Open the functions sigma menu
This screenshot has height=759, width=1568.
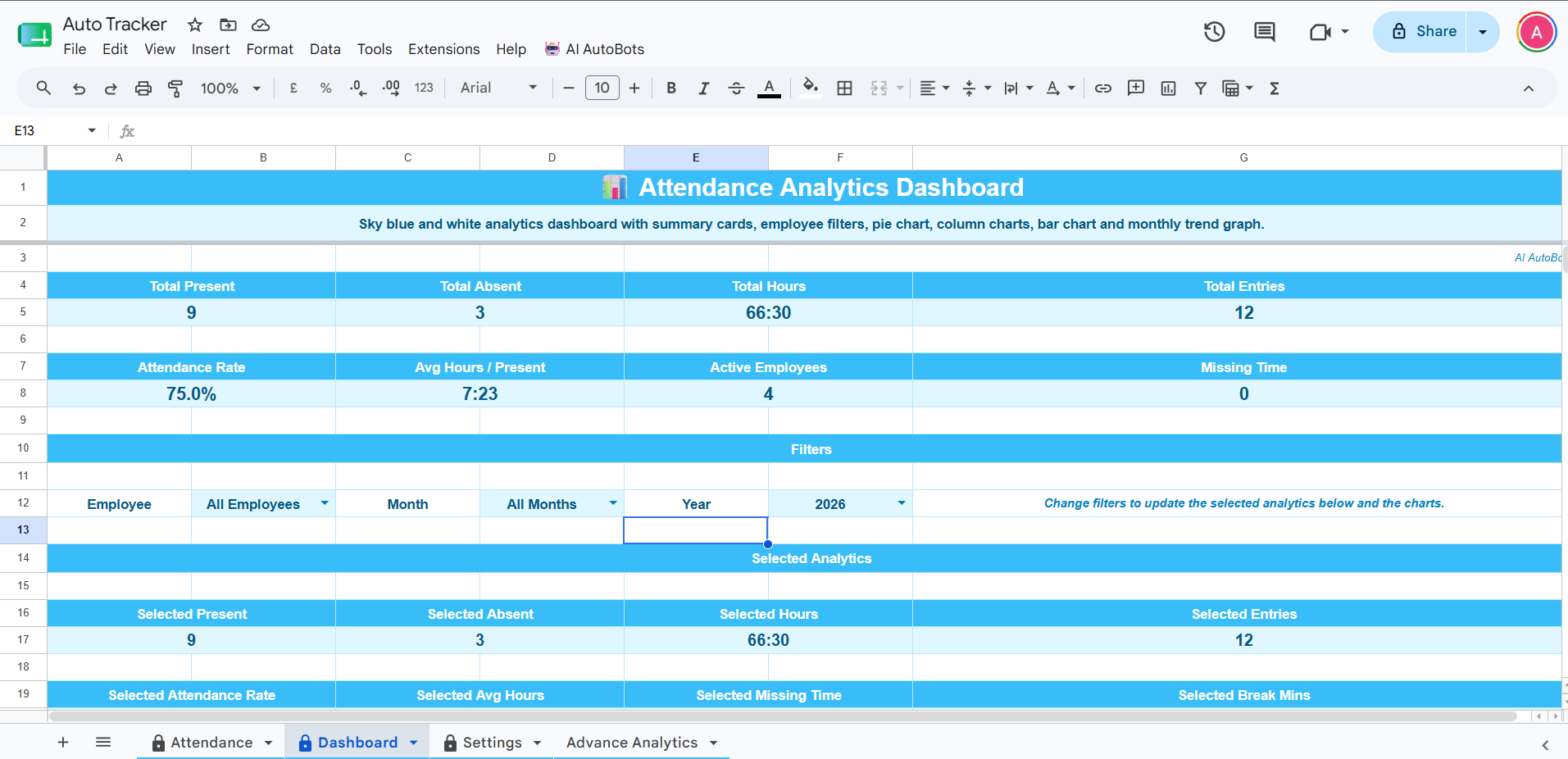click(x=1275, y=88)
